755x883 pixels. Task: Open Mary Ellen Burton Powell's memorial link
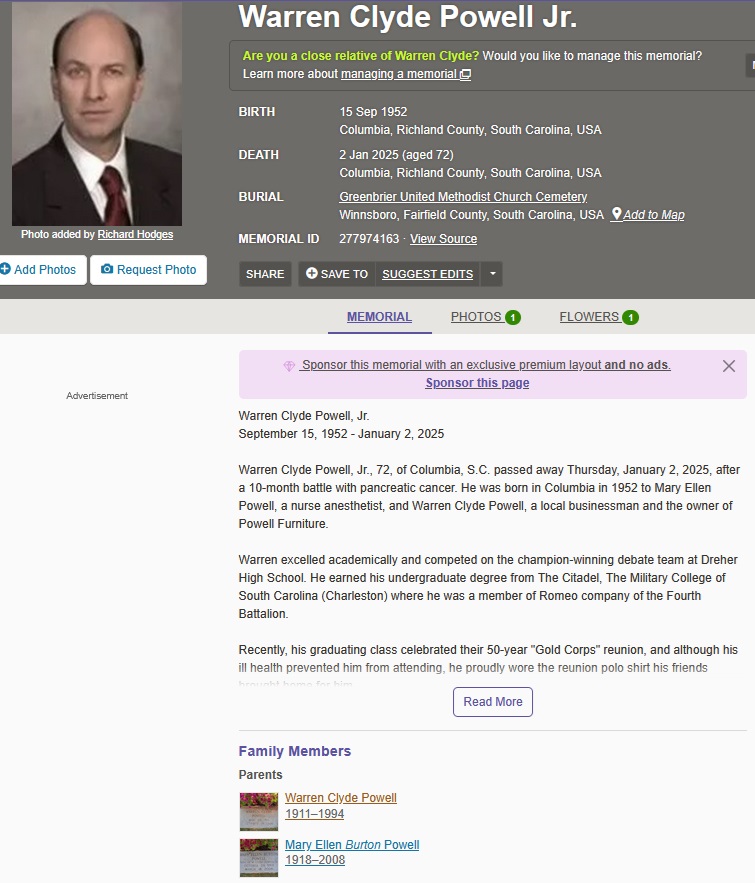[352, 845]
